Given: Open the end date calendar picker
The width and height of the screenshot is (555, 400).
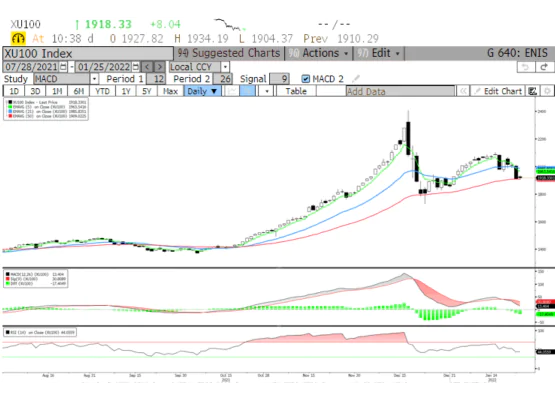Looking at the screenshot, I should [136, 67].
